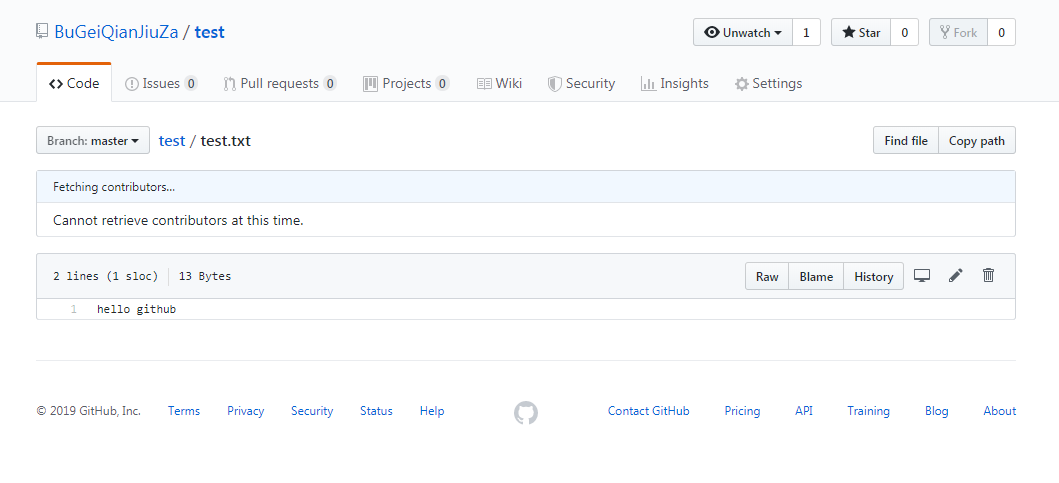Open the Wiki tab
This screenshot has width=1059, height=483.
point(499,83)
